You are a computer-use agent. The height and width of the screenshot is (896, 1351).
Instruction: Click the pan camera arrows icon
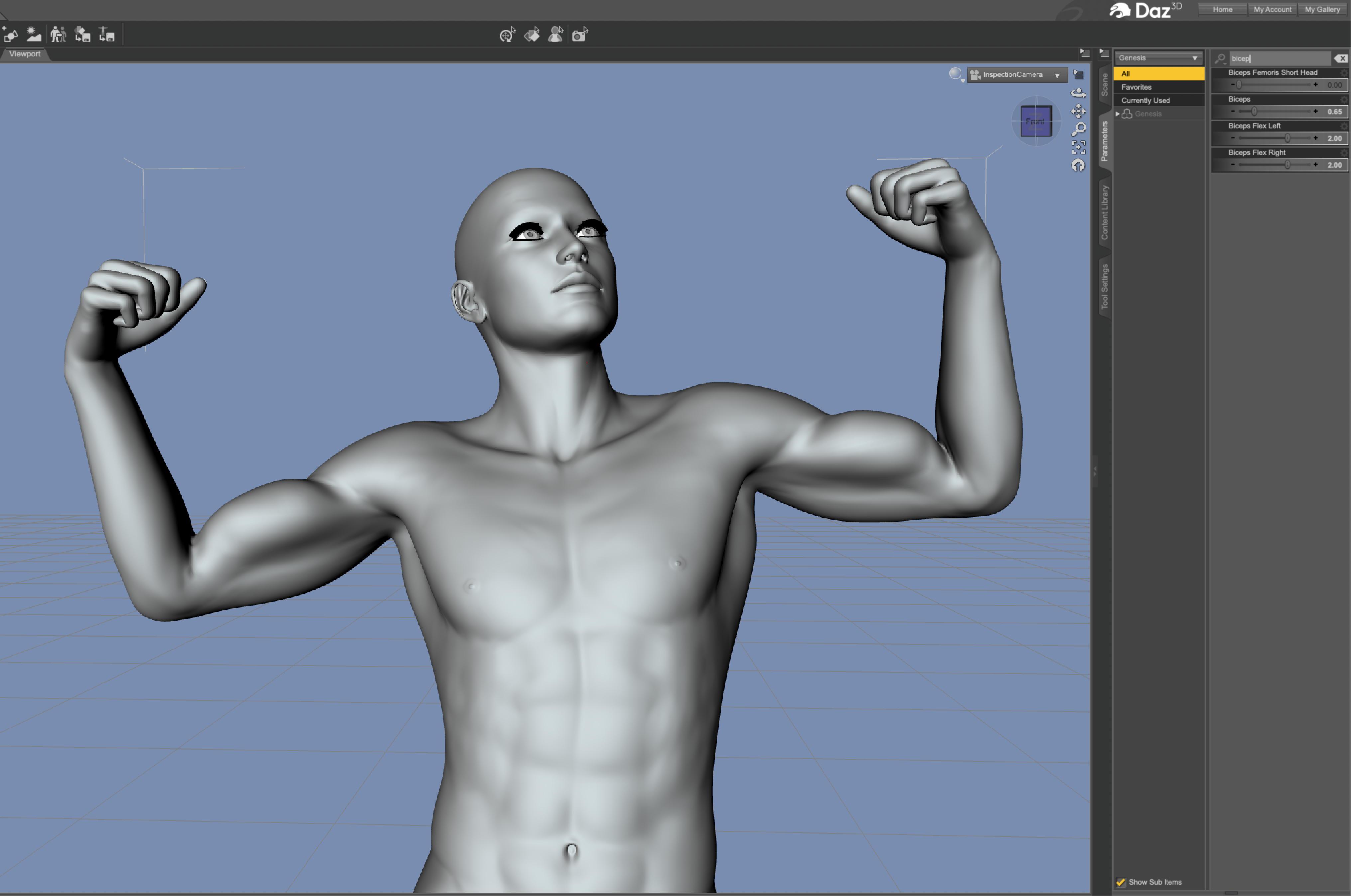tap(1078, 111)
